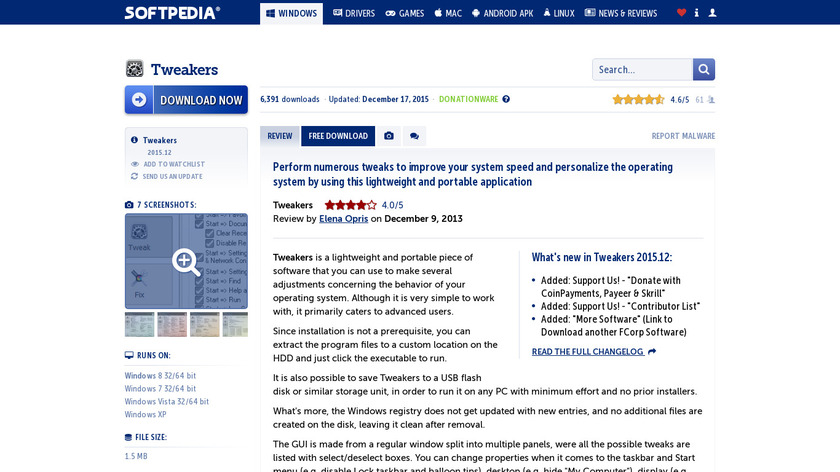
Task: Open the third small screenshot thumbnail
Action: 205,325
